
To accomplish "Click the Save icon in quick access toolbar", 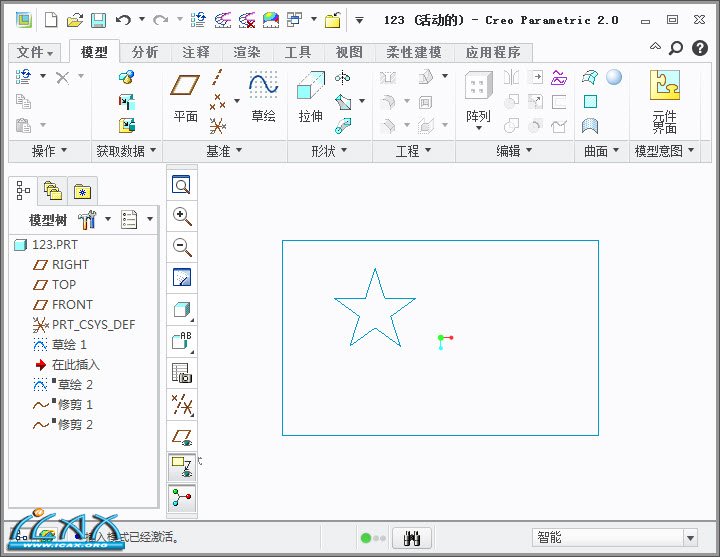I will click(98, 19).
